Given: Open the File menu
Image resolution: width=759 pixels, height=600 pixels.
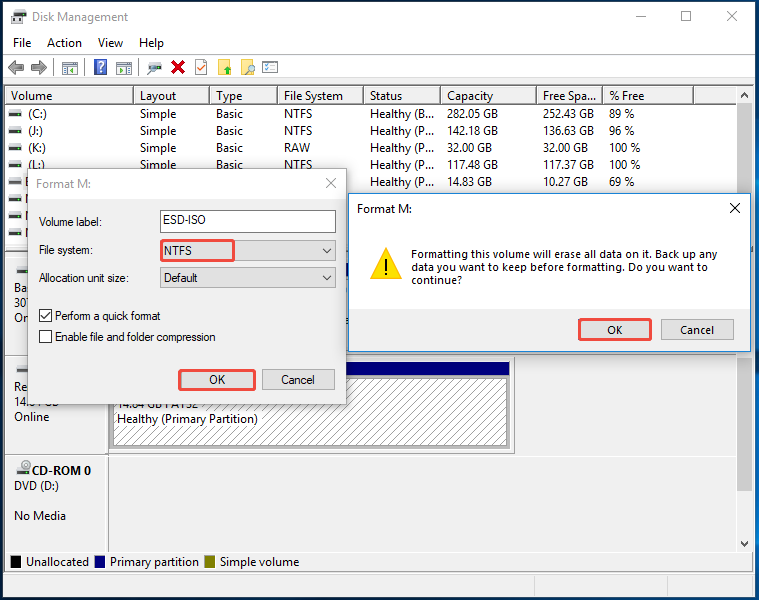Looking at the screenshot, I should (22, 43).
